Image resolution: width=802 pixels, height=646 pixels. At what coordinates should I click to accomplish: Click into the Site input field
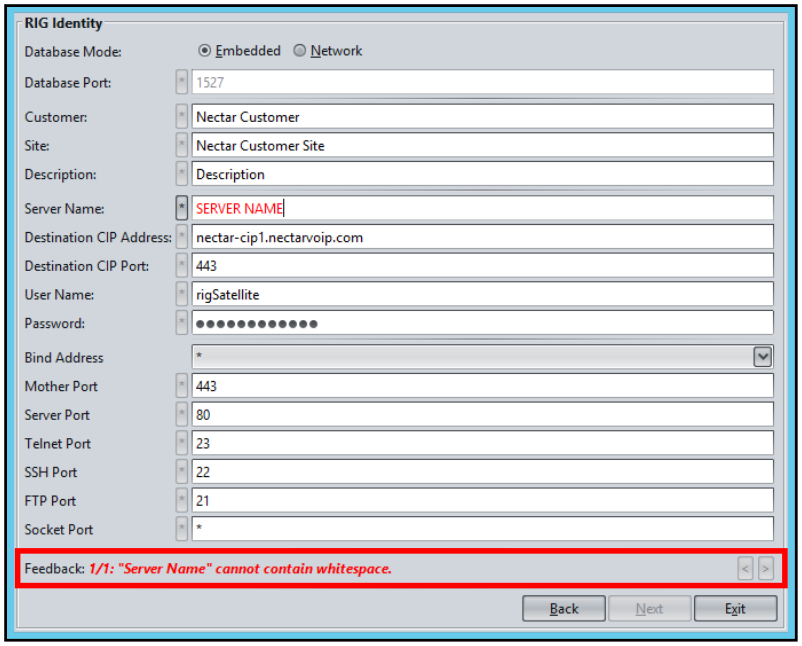click(482, 145)
